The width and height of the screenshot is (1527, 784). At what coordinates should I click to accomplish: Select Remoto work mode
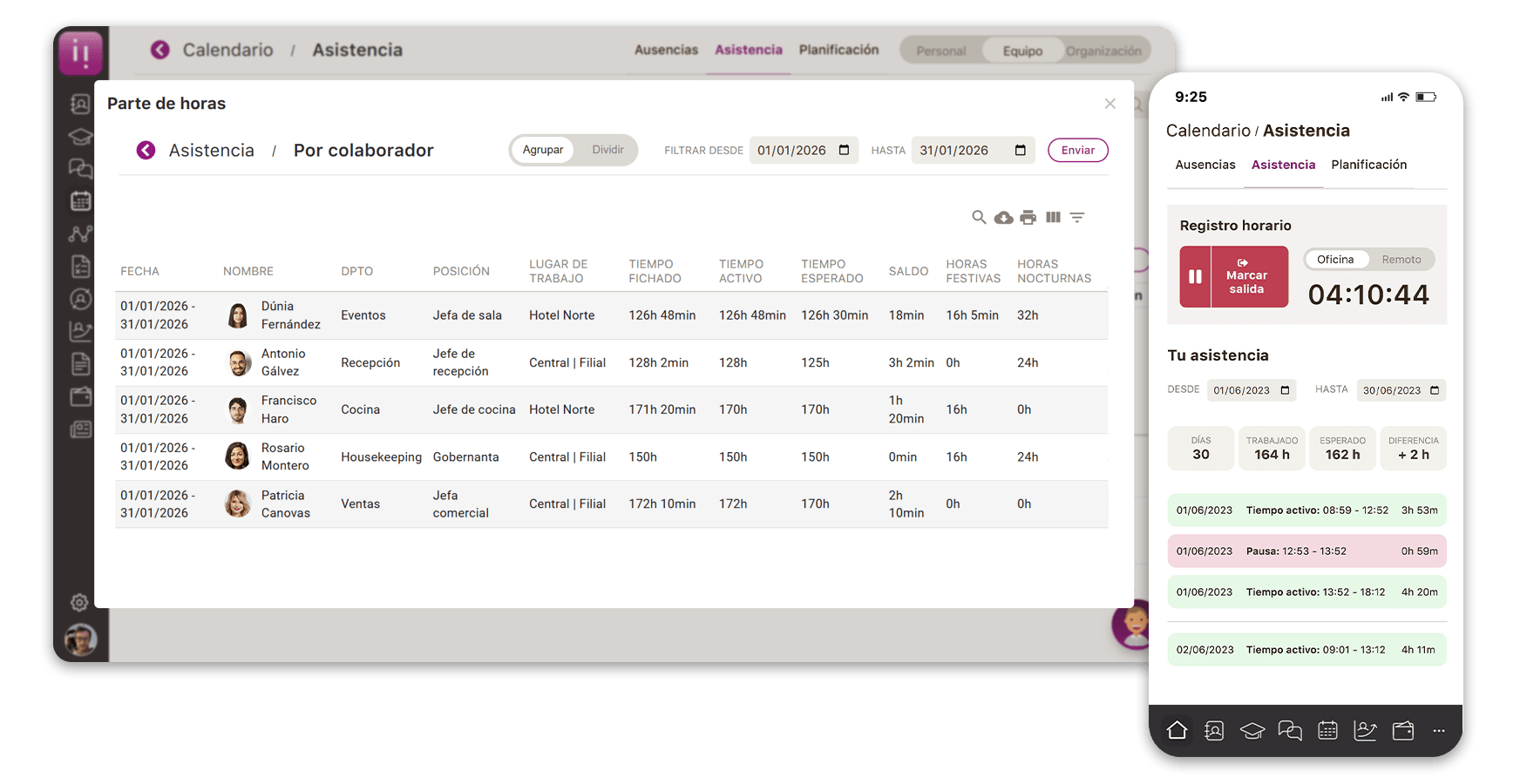[1401, 260]
